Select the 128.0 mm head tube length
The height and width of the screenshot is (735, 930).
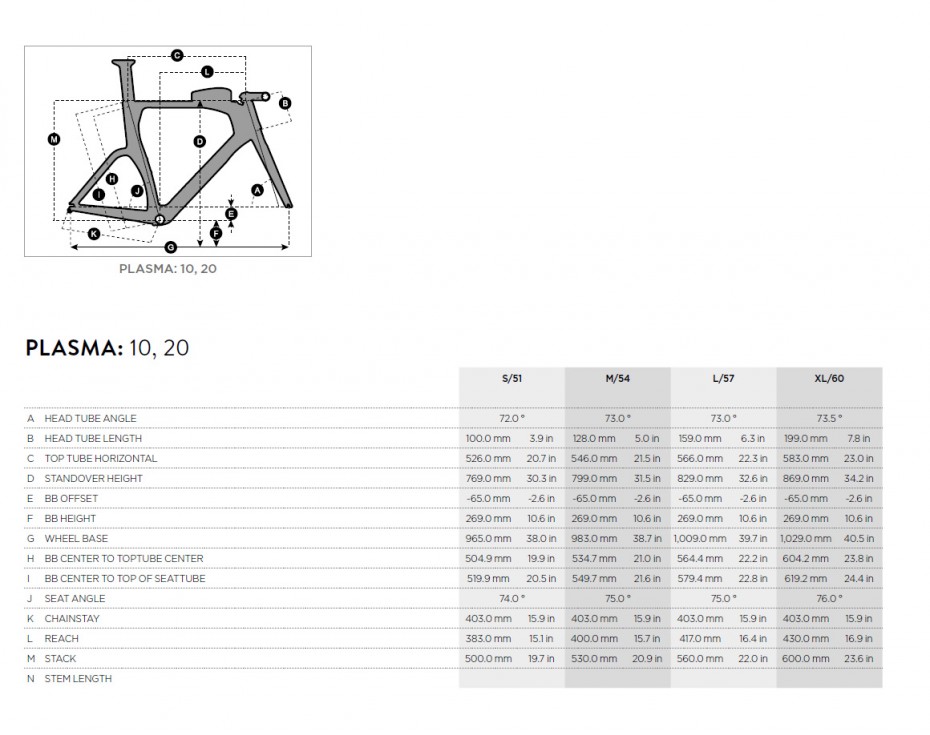coord(594,438)
